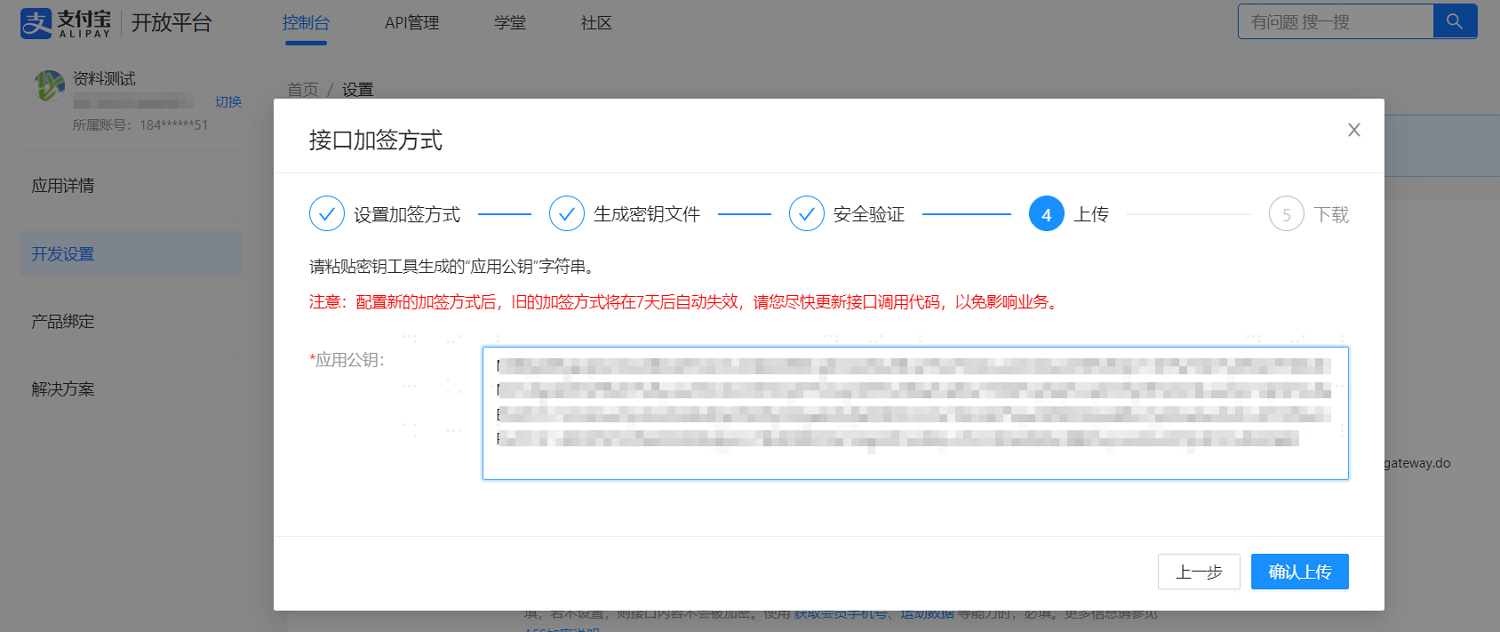Click the 有问题 搜一搜 search field
Image resolution: width=1500 pixels, height=632 pixels.
click(1335, 21)
